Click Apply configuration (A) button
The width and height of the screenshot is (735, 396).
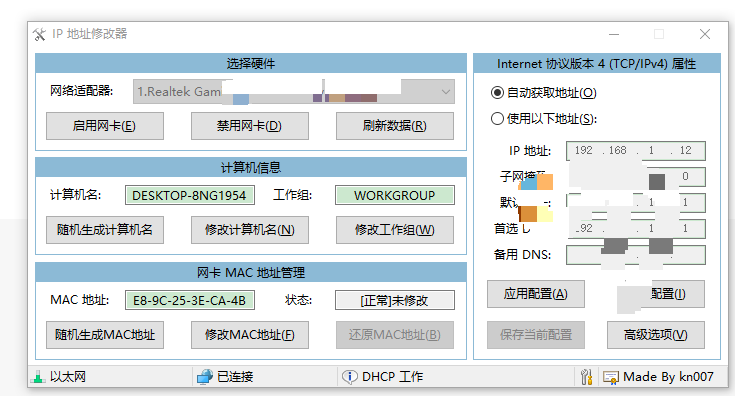(x=536, y=294)
